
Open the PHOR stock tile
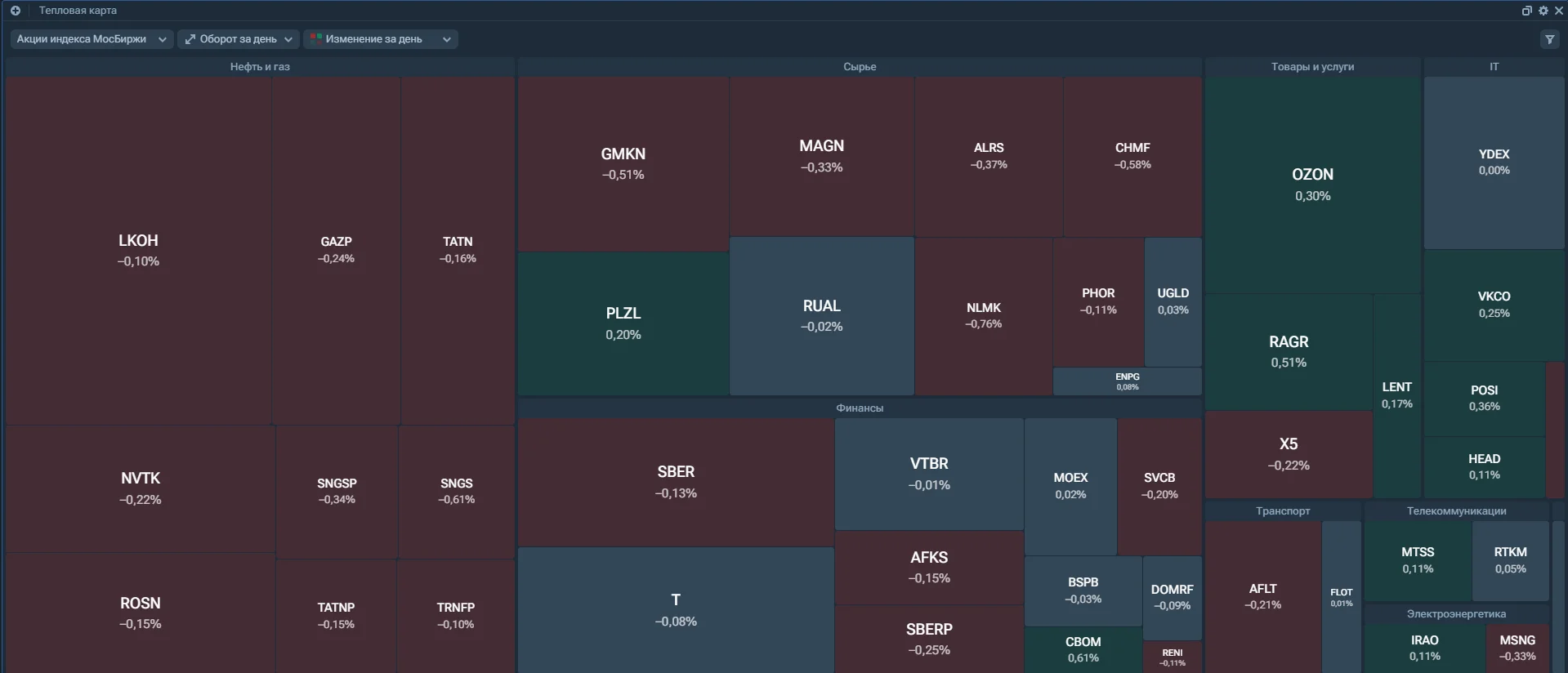point(1098,301)
